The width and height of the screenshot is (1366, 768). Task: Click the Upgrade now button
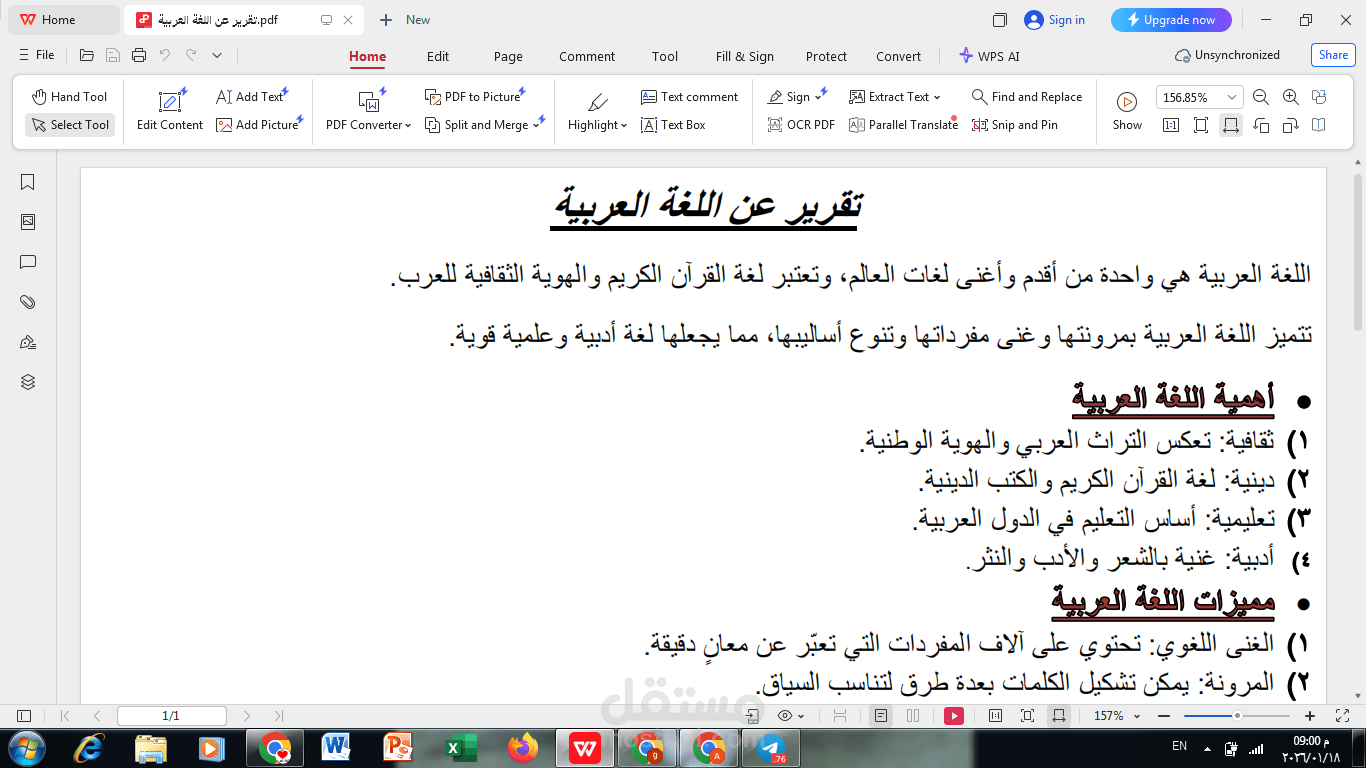pos(1171,19)
